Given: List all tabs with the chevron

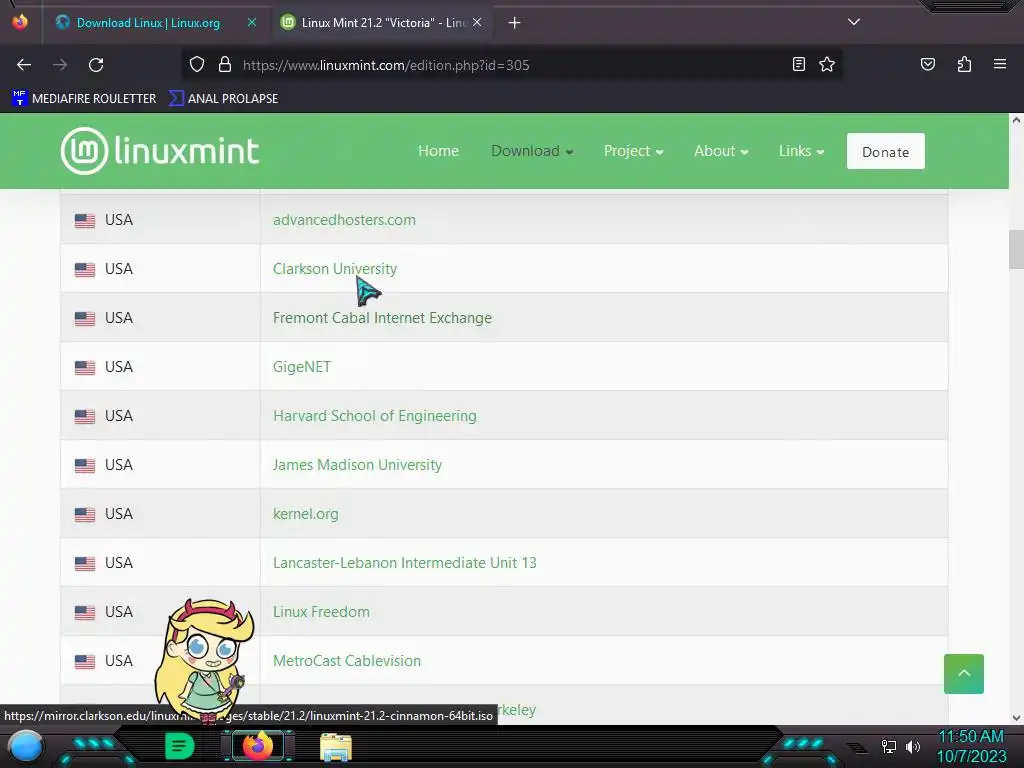Looking at the screenshot, I should click(x=854, y=22).
